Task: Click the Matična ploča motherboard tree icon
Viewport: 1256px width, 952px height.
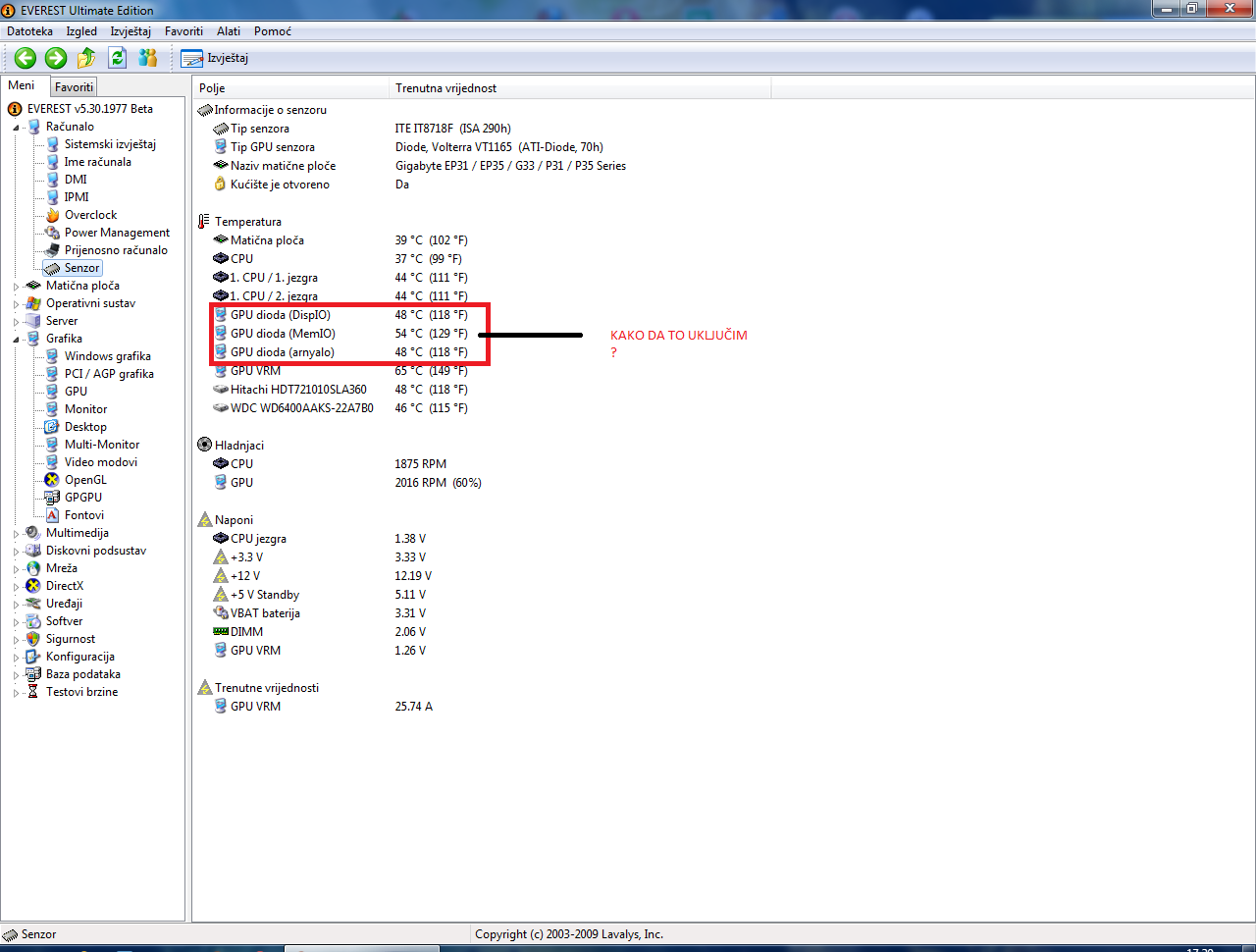Action: [x=33, y=286]
